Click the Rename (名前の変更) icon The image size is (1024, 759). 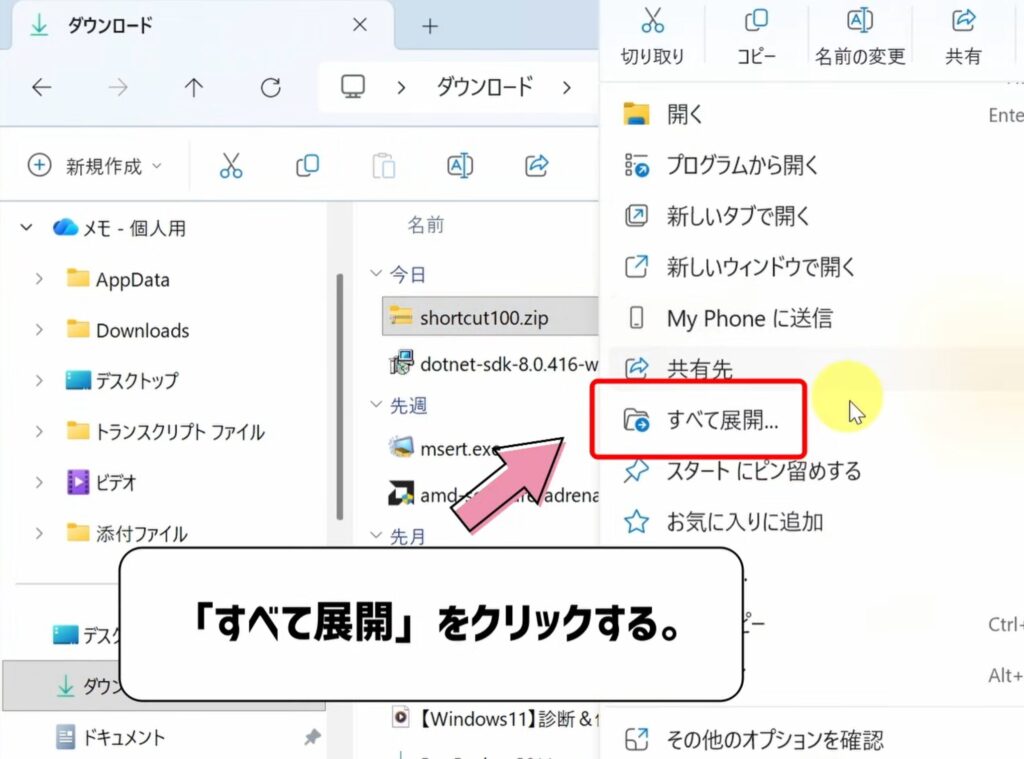860,30
